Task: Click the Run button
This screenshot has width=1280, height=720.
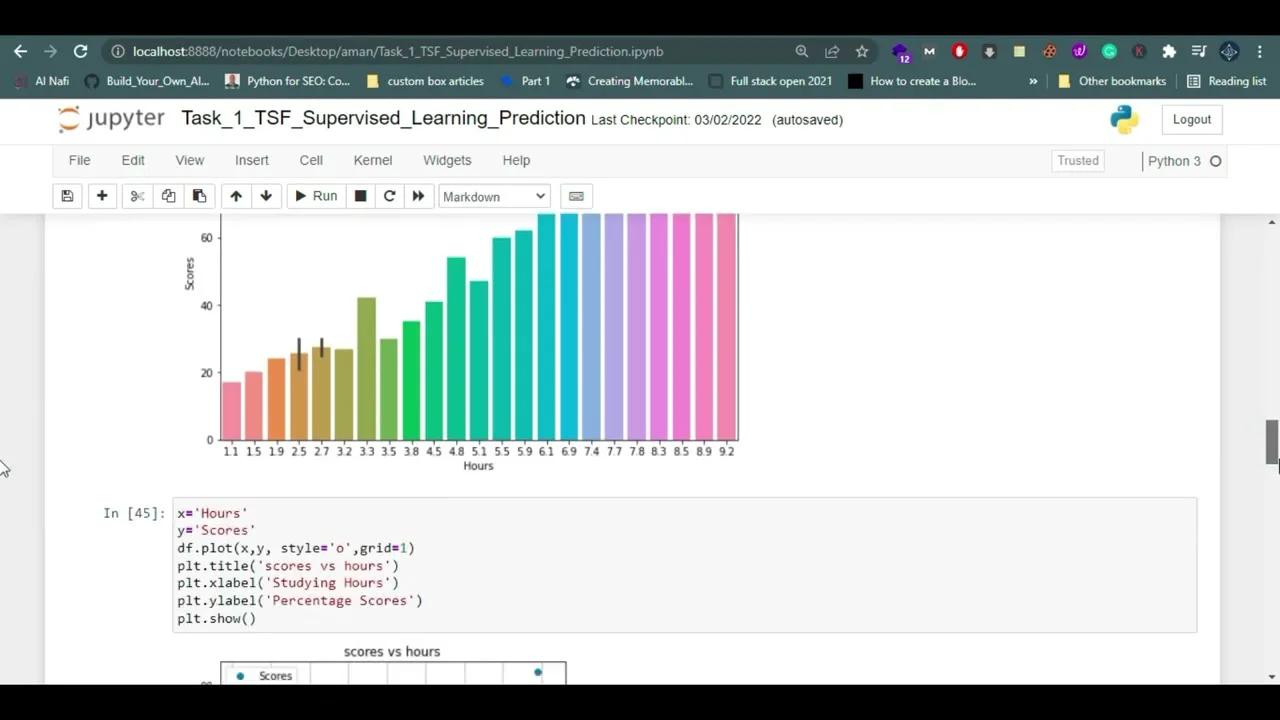Action: (316, 196)
